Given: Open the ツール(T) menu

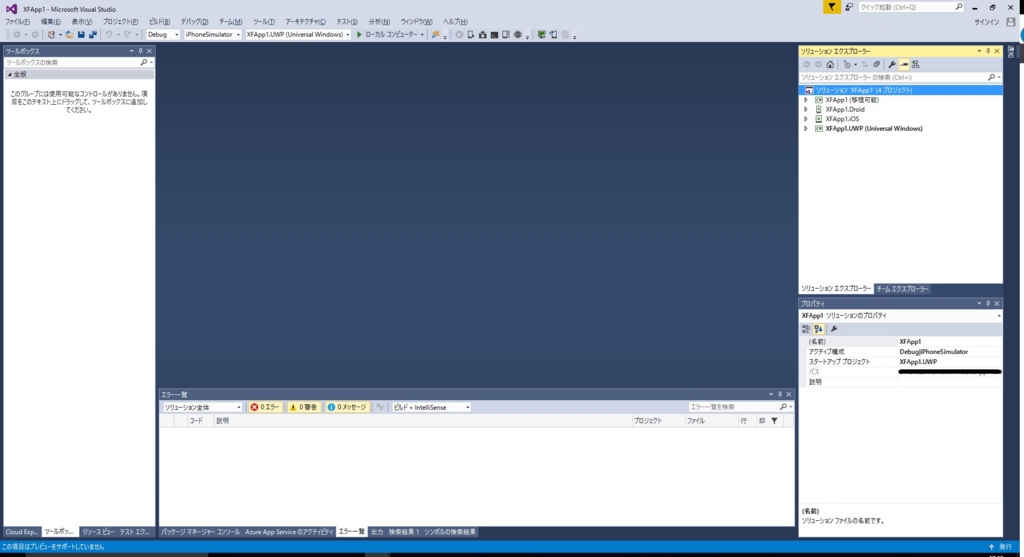Looking at the screenshot, I should [264, 22].
